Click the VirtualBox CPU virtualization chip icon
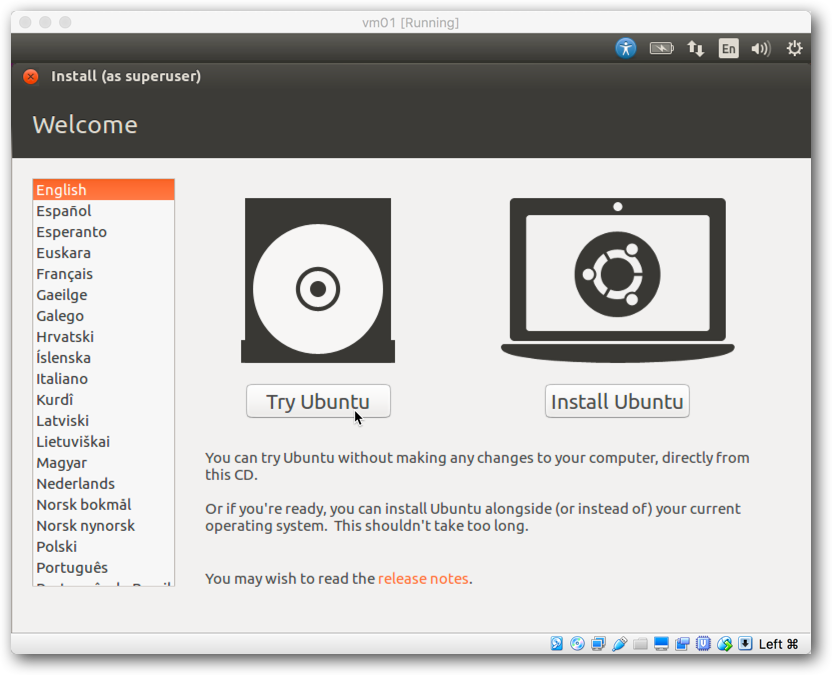832x675 pixels. tap(703, 644)
